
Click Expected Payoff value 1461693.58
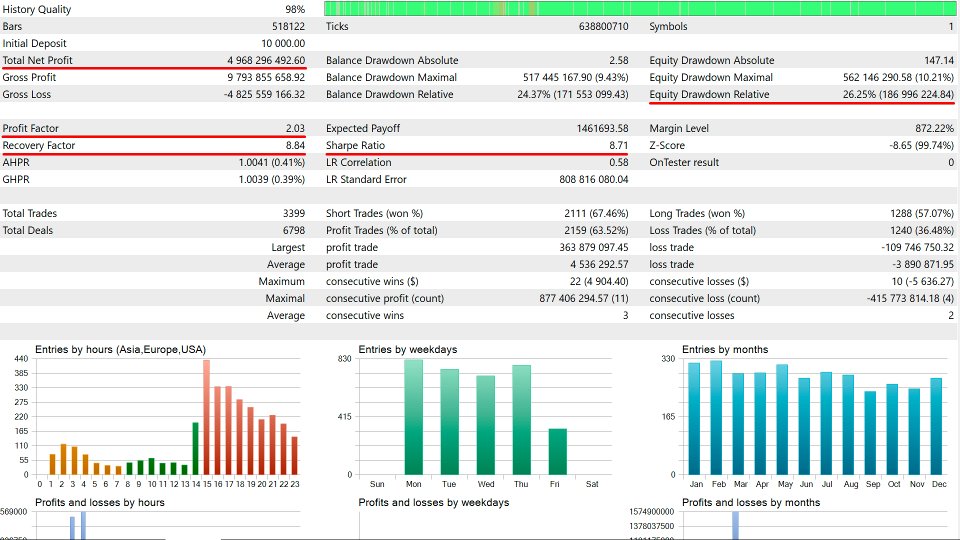coord(602,128)
